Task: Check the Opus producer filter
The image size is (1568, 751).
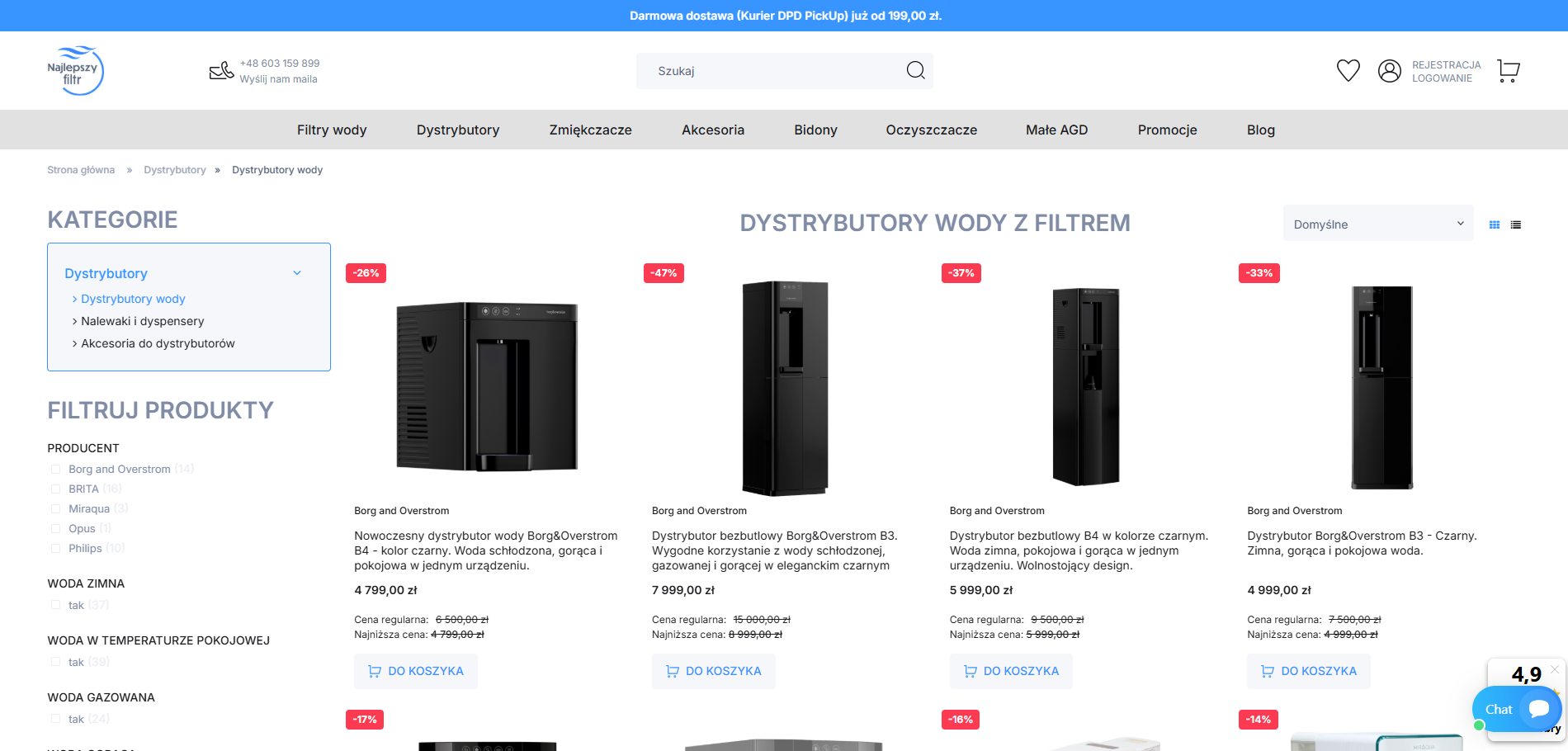Action: 56,528
